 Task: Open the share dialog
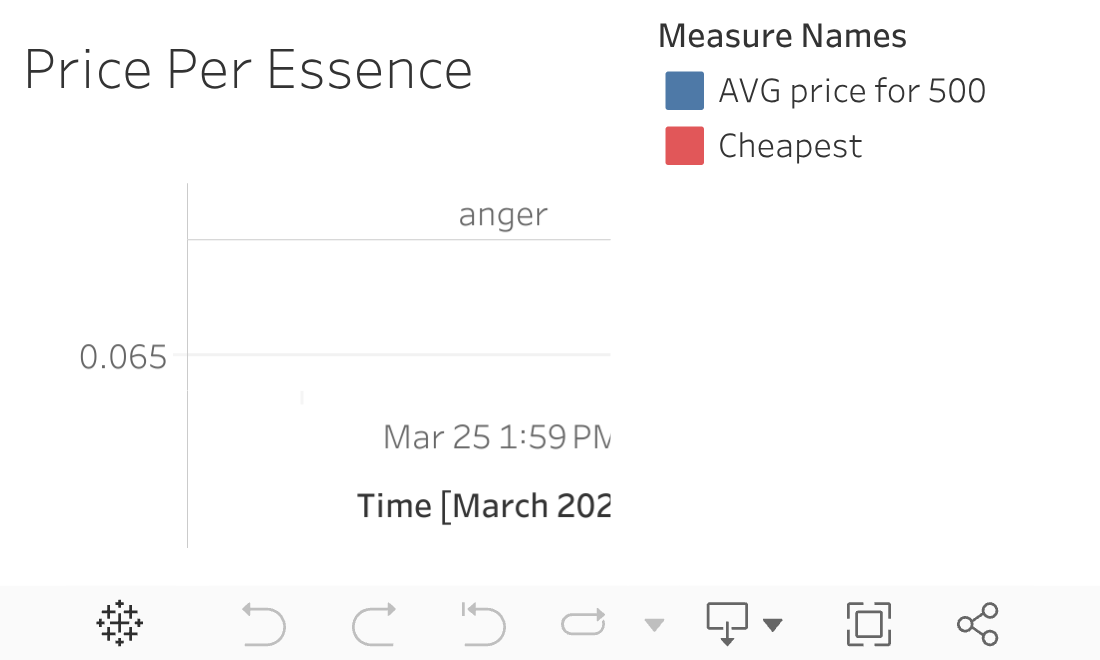pos(977,624)
